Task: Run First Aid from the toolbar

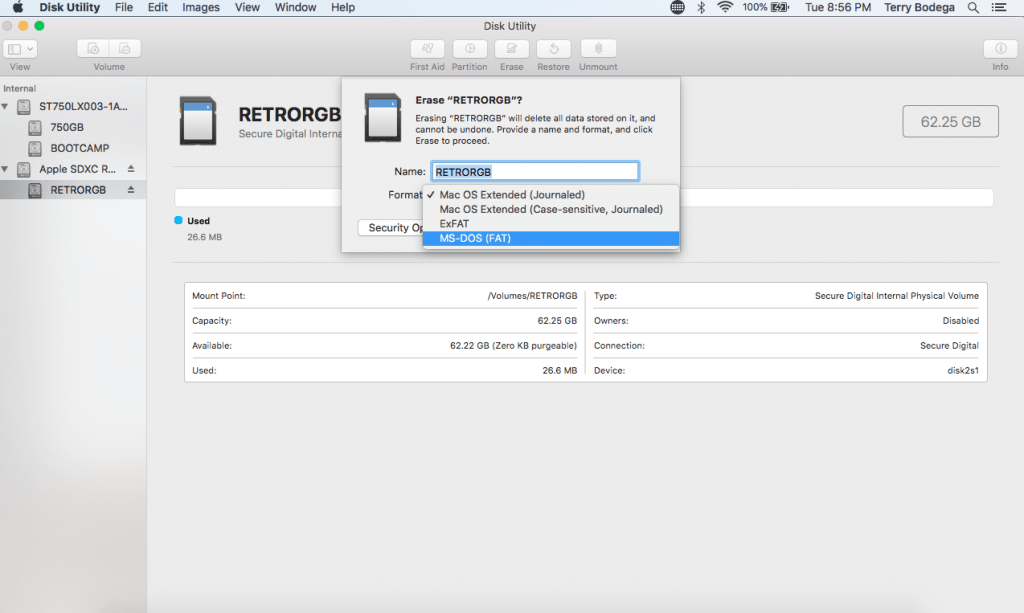Action: coord(427,48)
